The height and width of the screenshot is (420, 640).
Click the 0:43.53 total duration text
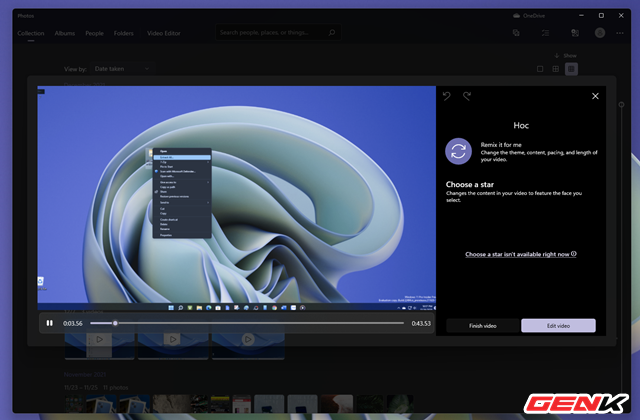[421, 323]
